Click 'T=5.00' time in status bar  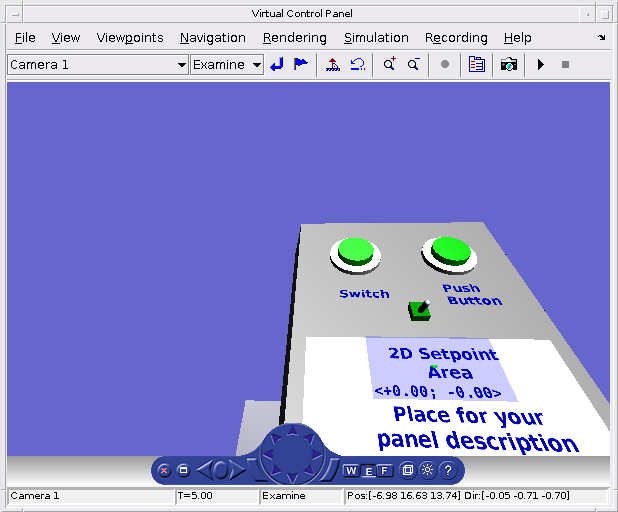195,495
